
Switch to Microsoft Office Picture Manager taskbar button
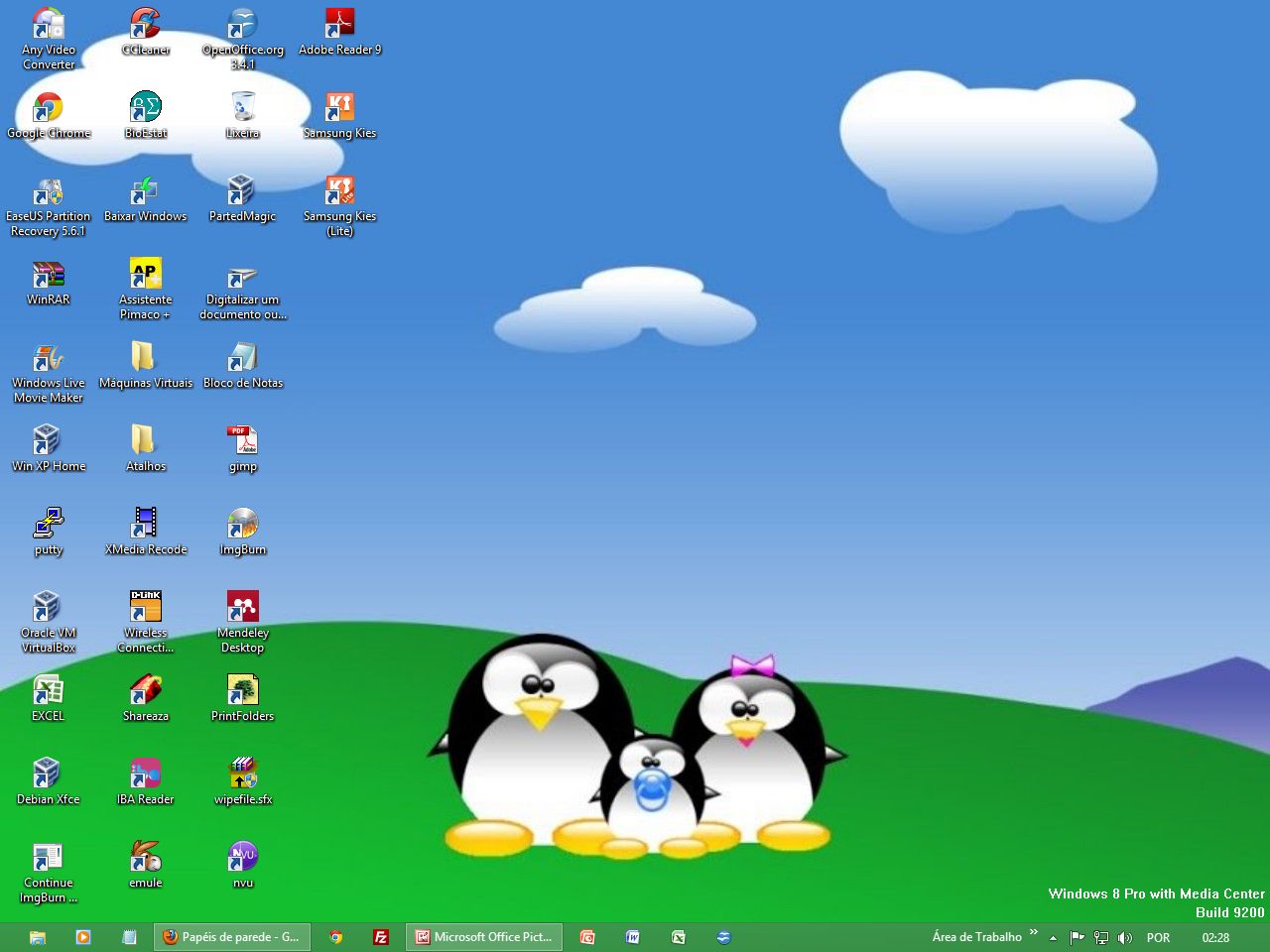click(484, 937)
